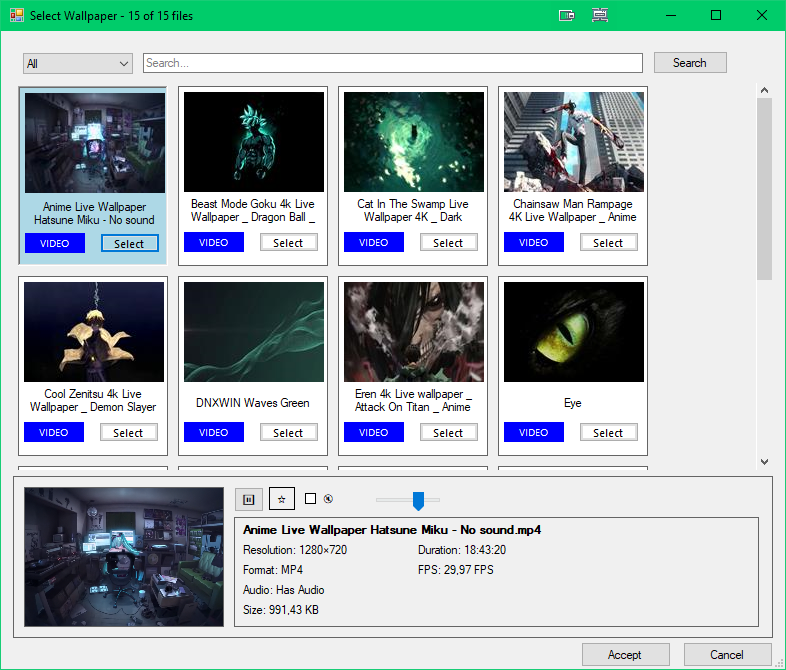Screen dimensions: 786x670
Task: Click the 'FPS: 29,97 FPS' text
Action: (456, 570)
